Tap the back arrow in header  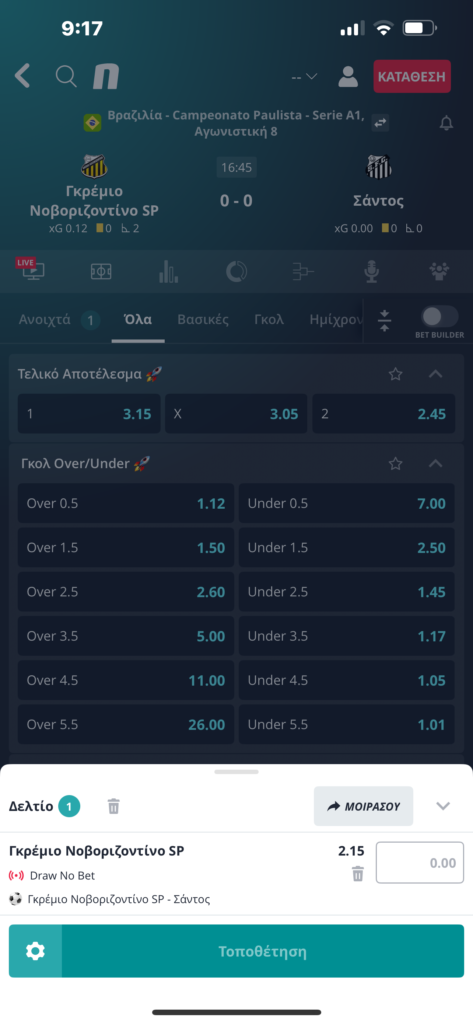(22, 76)
